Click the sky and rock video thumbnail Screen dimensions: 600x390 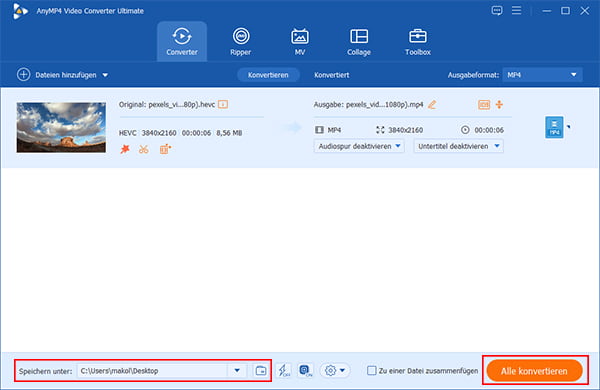coord(61,127)
